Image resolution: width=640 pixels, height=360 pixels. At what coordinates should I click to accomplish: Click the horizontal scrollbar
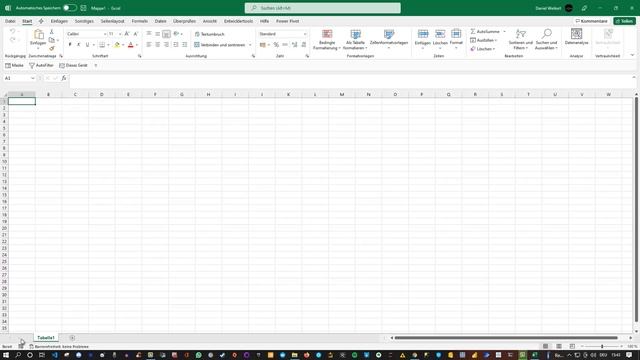coord(506,338)
